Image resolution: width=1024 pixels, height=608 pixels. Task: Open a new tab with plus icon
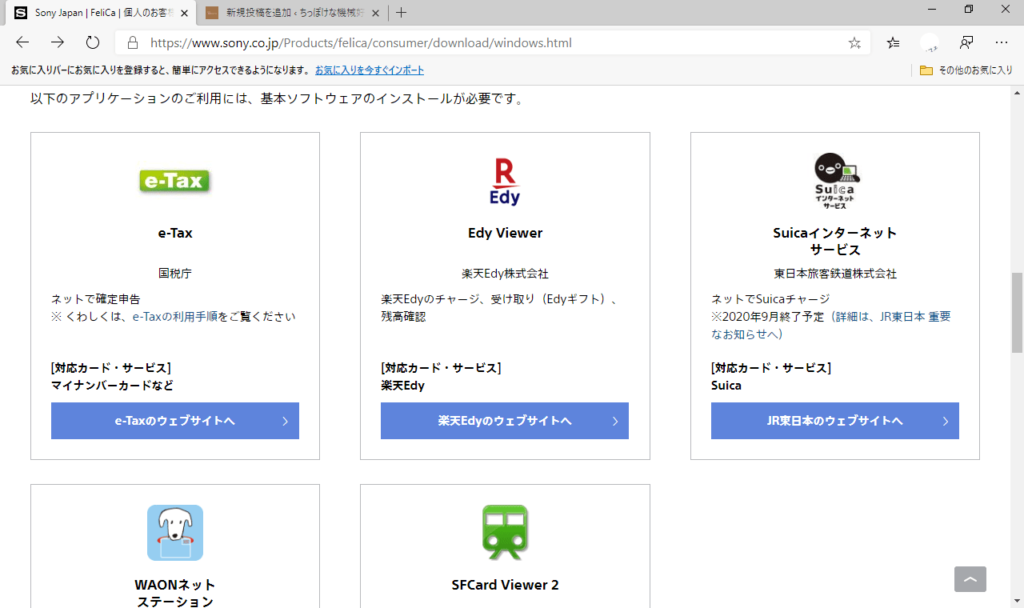401,12
